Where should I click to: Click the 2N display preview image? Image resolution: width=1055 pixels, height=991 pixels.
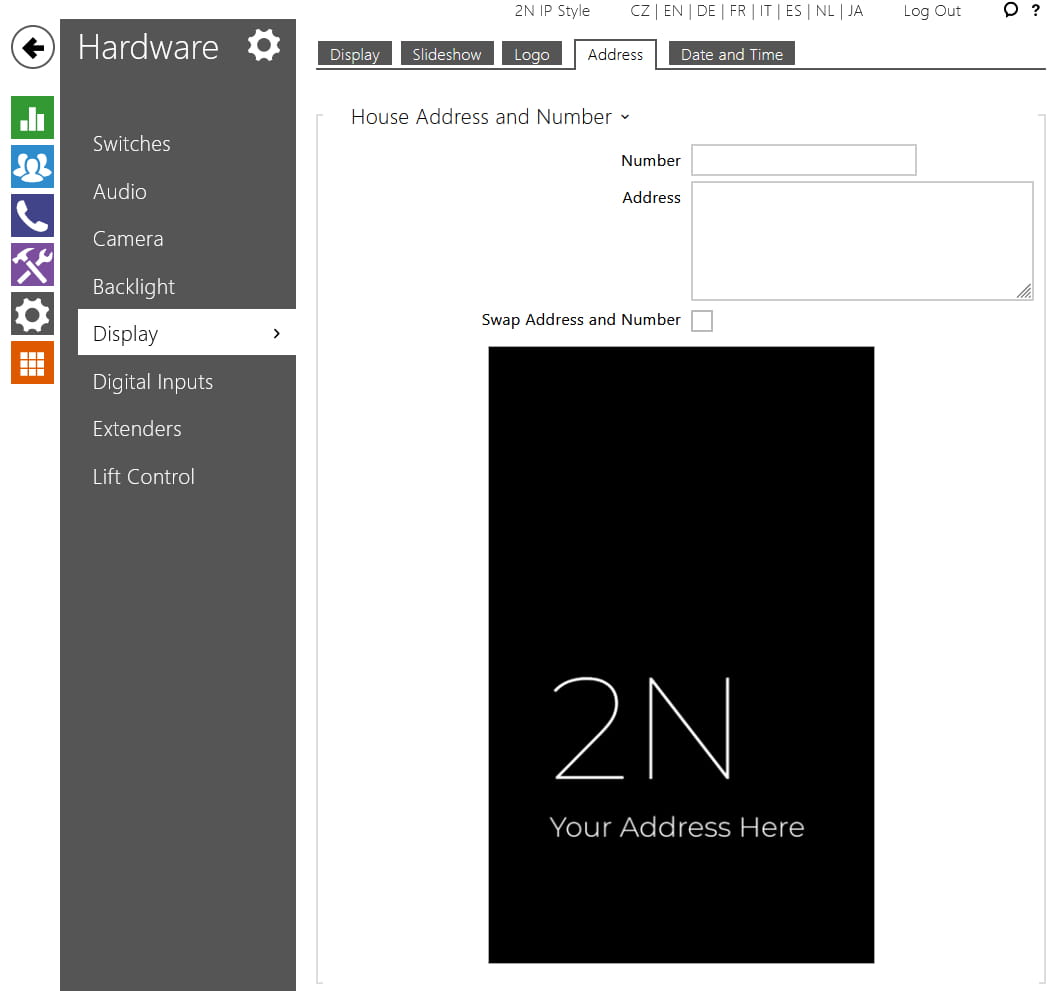click(681, 655)
